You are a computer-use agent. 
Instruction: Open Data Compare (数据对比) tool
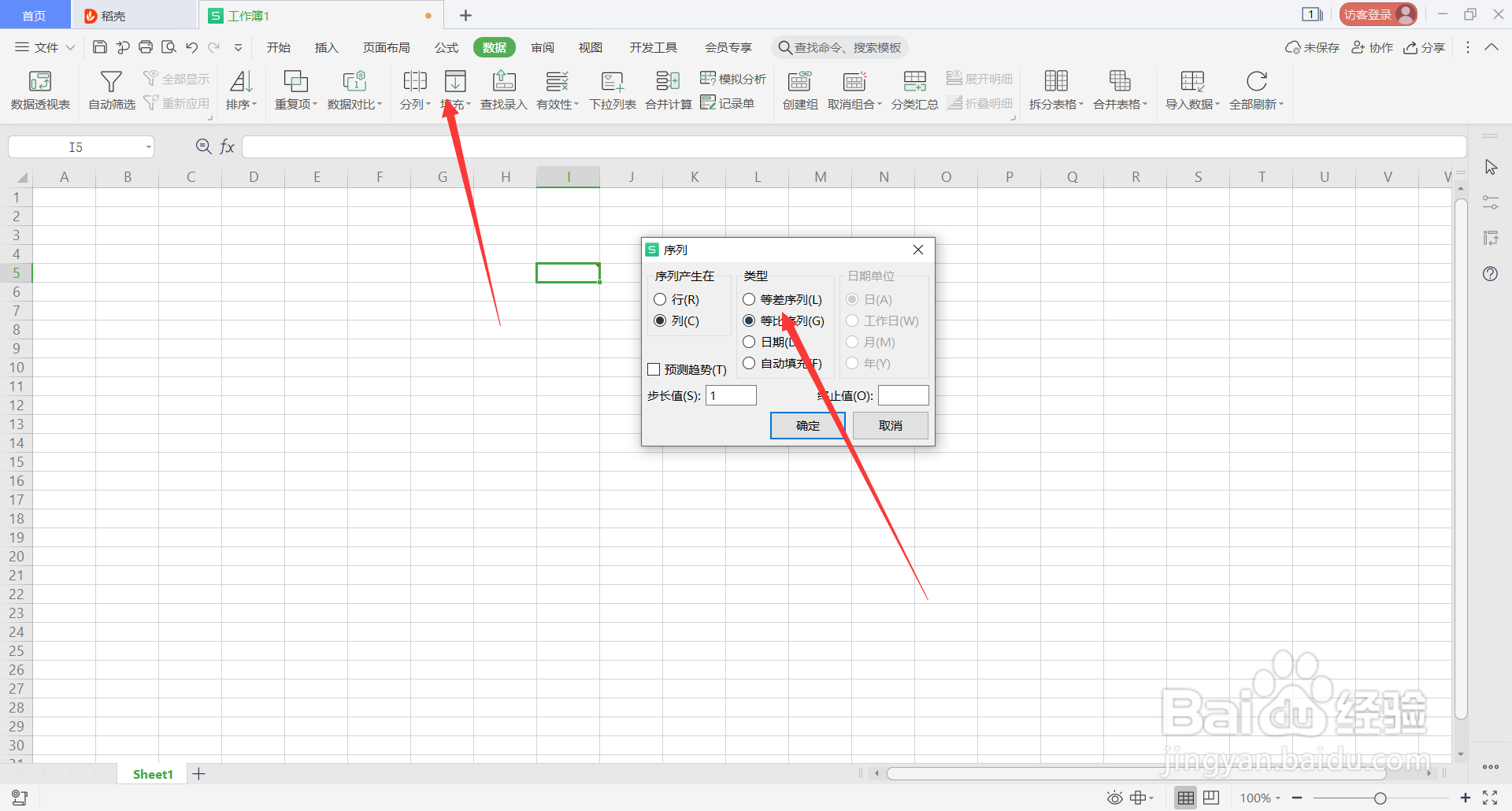point(354,90)
